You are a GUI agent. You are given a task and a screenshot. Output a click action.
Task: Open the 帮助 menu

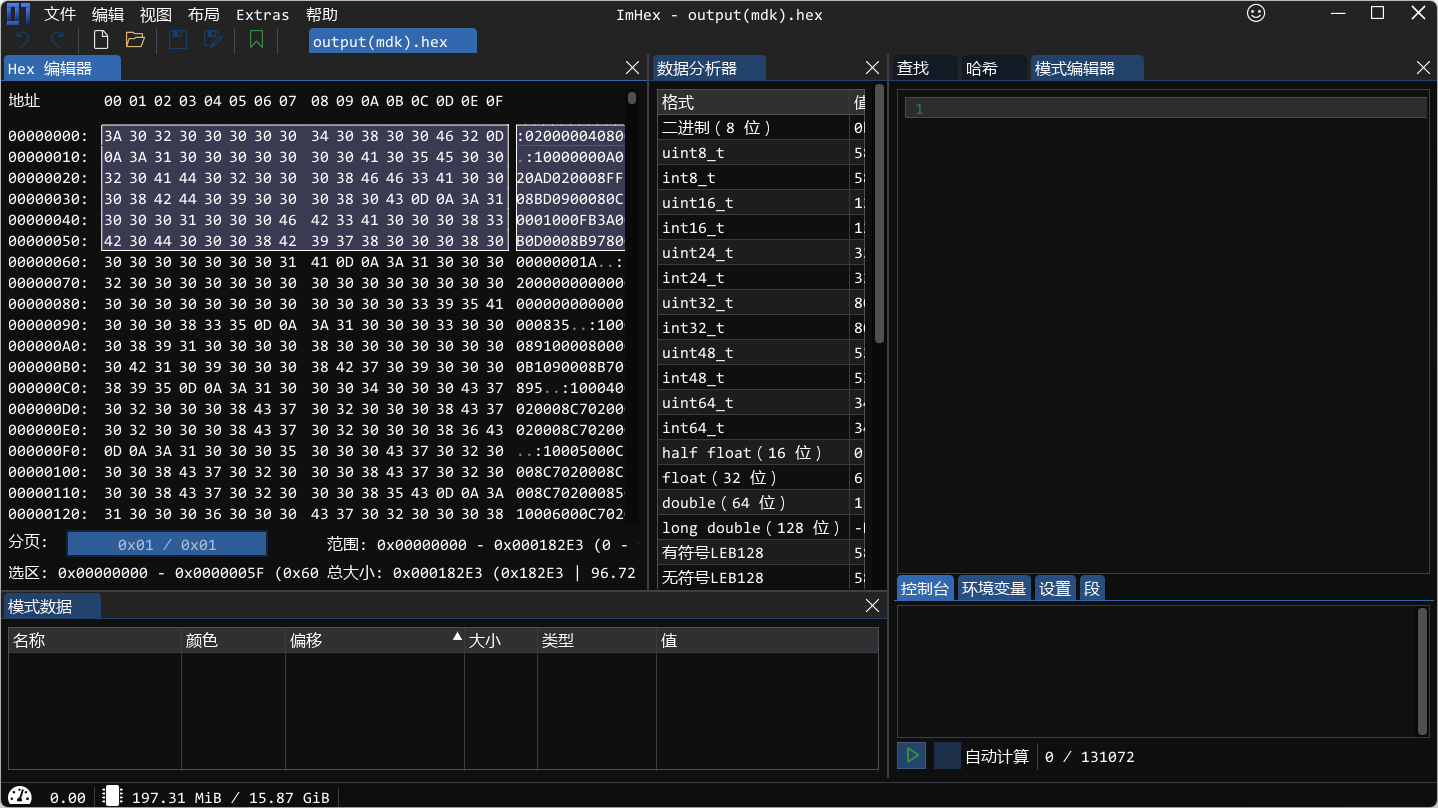(322, 15)
